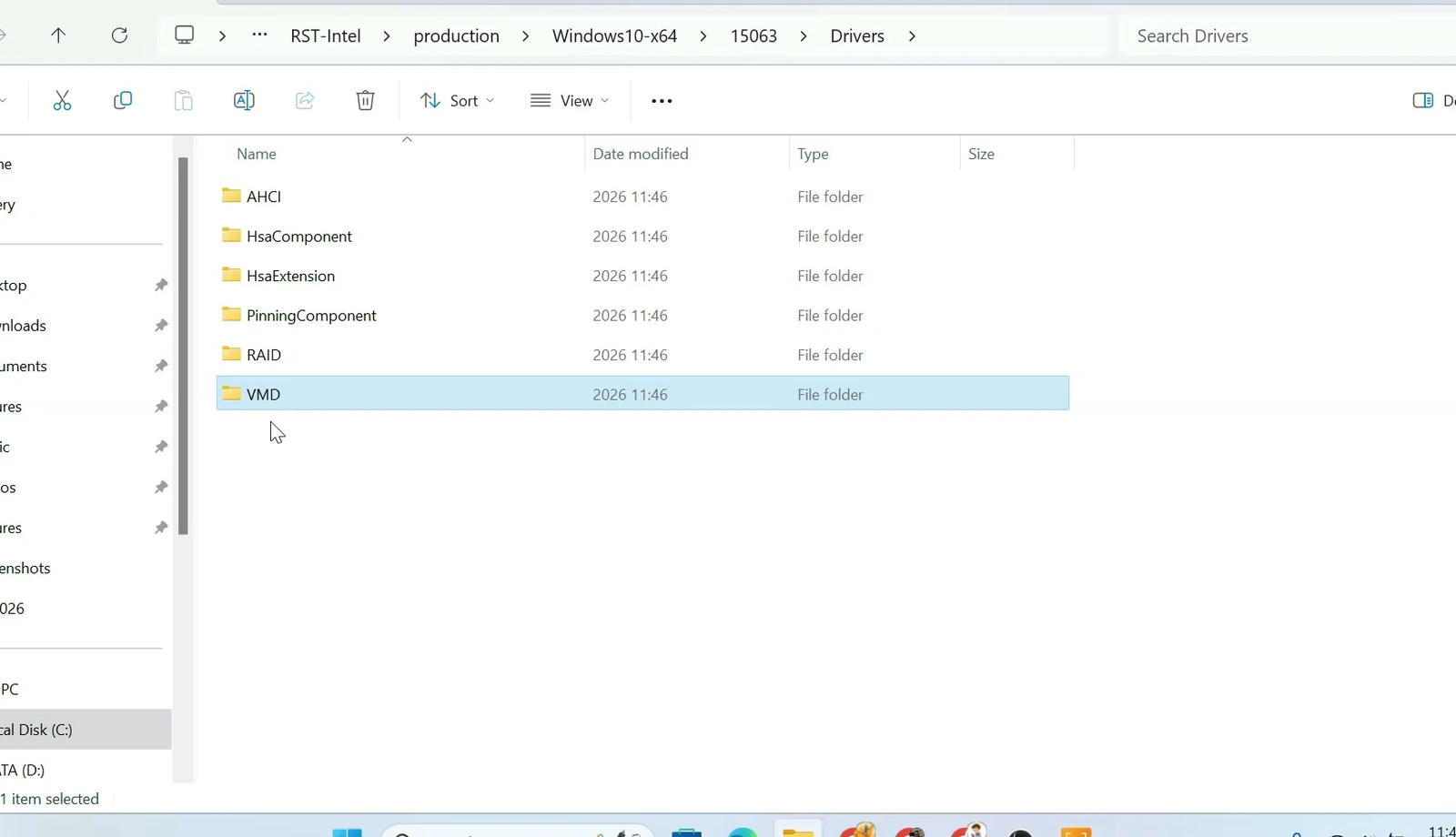Click File folder type in VMD row
Image resolution: width=1456 pixels, height=837 pixels.
pos(830,394)
